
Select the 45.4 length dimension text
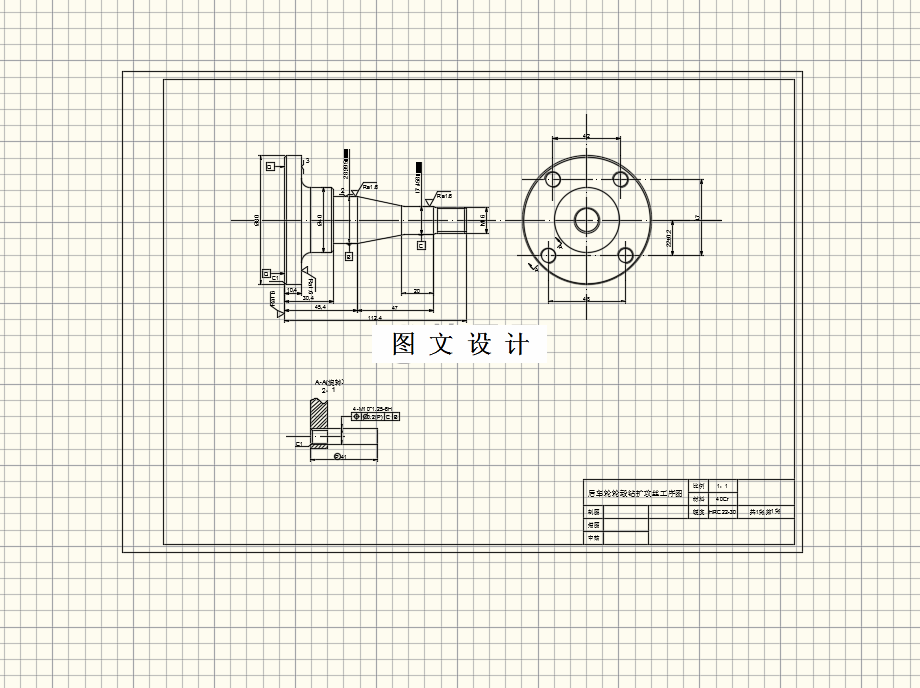tap(321, 307)
